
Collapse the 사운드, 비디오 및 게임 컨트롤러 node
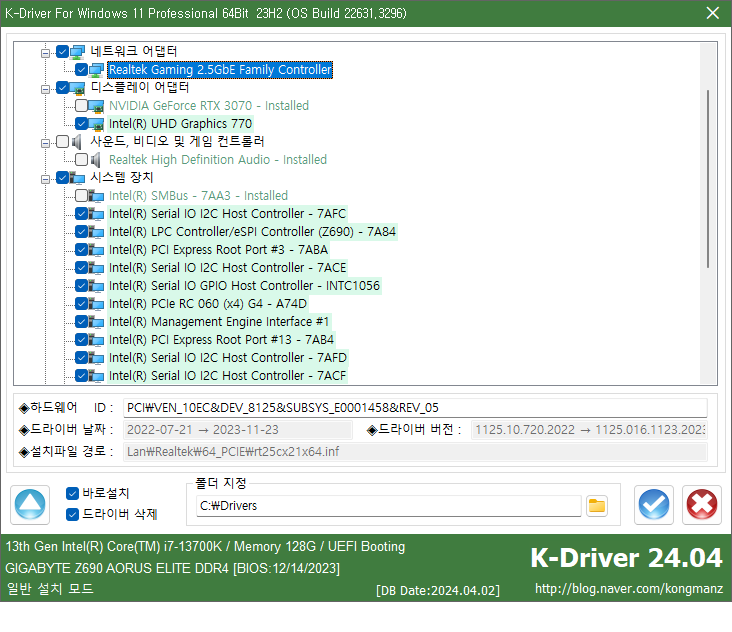pyautogui.click(x=45, y=143)
